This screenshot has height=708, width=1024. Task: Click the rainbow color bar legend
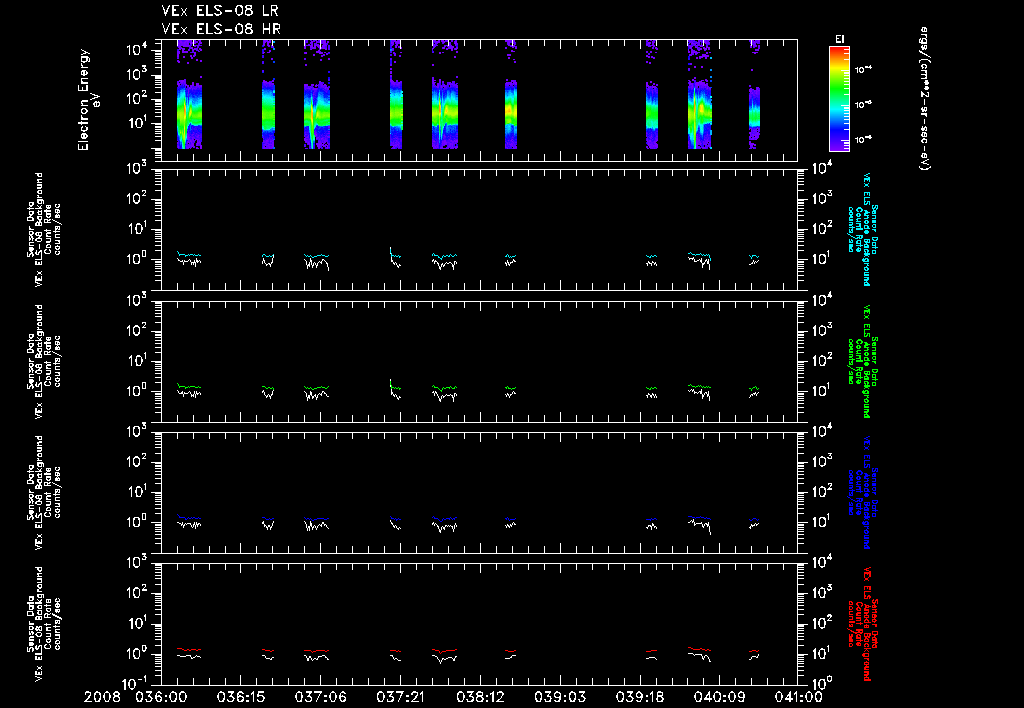click(839, 99)
